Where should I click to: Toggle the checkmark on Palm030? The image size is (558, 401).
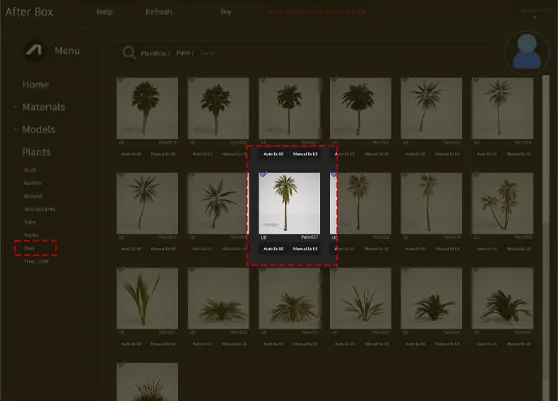coord(476,174)
